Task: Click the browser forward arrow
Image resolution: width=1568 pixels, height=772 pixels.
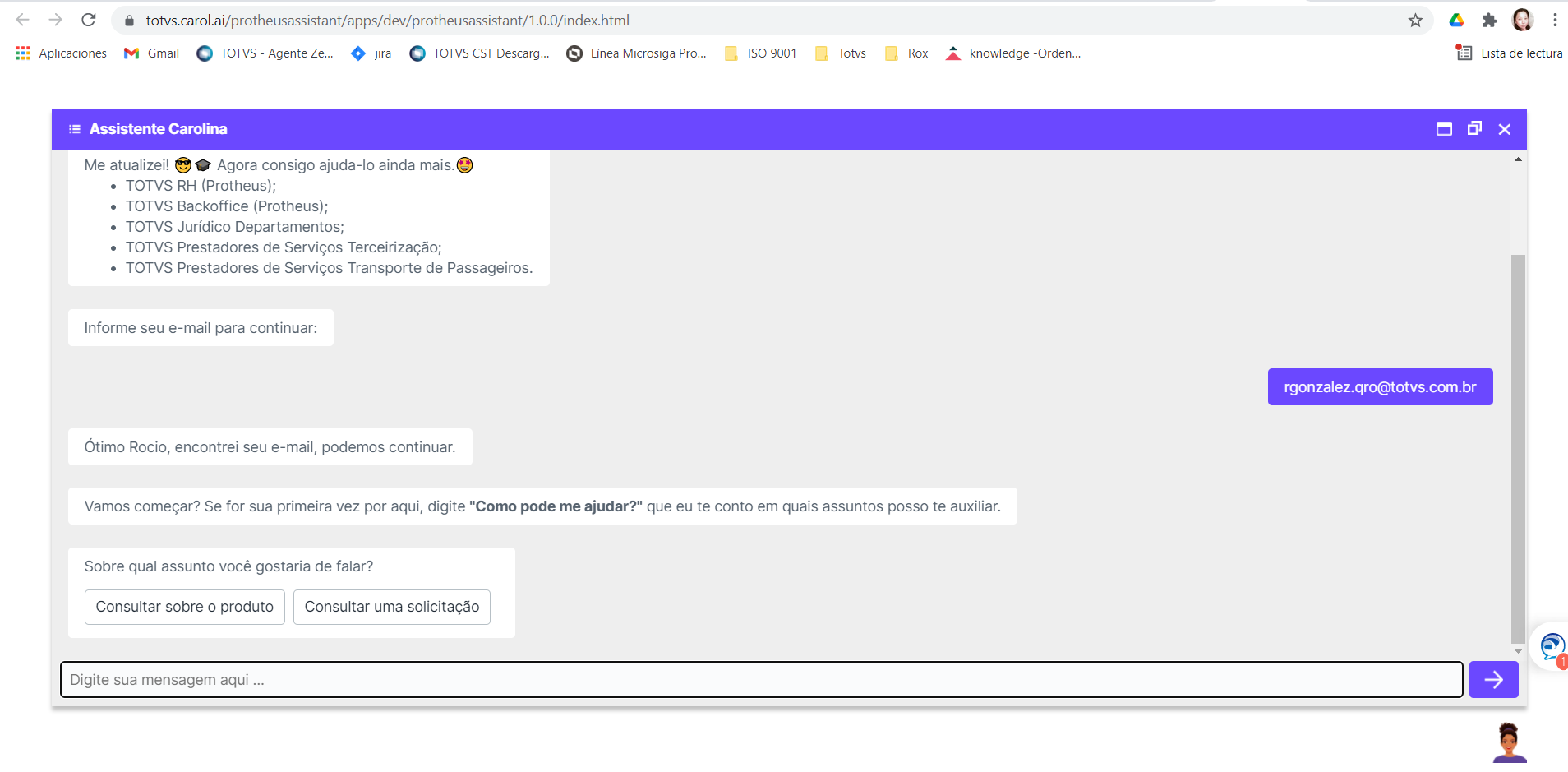Action: 55,20
